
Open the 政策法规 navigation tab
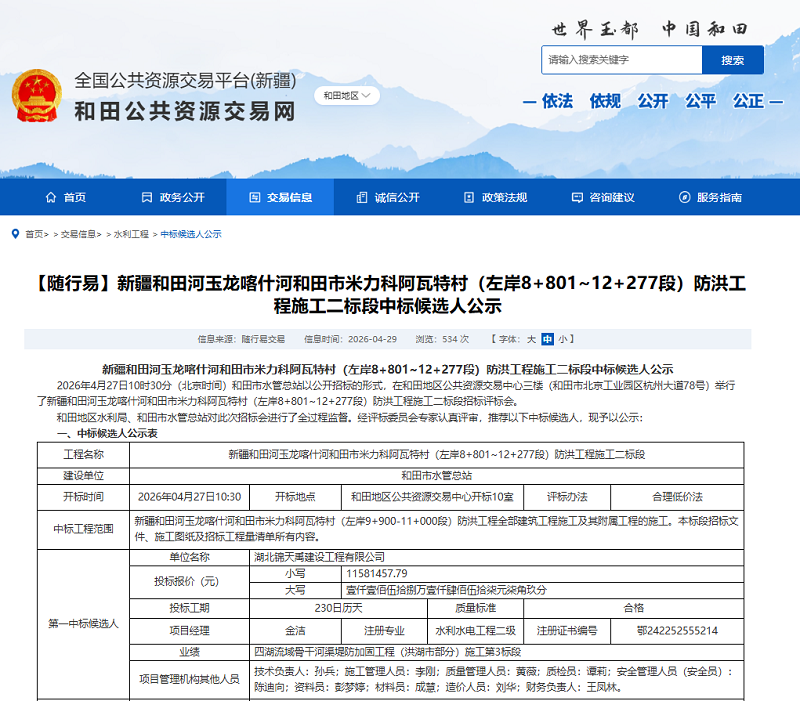(x=495, y=197)
